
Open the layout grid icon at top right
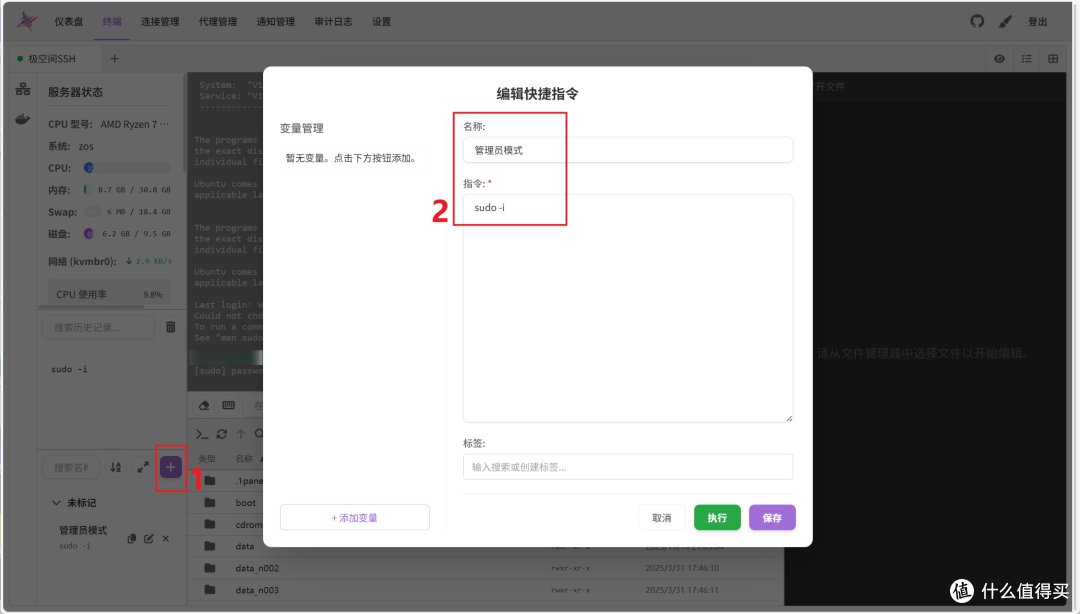[1053, 59]
